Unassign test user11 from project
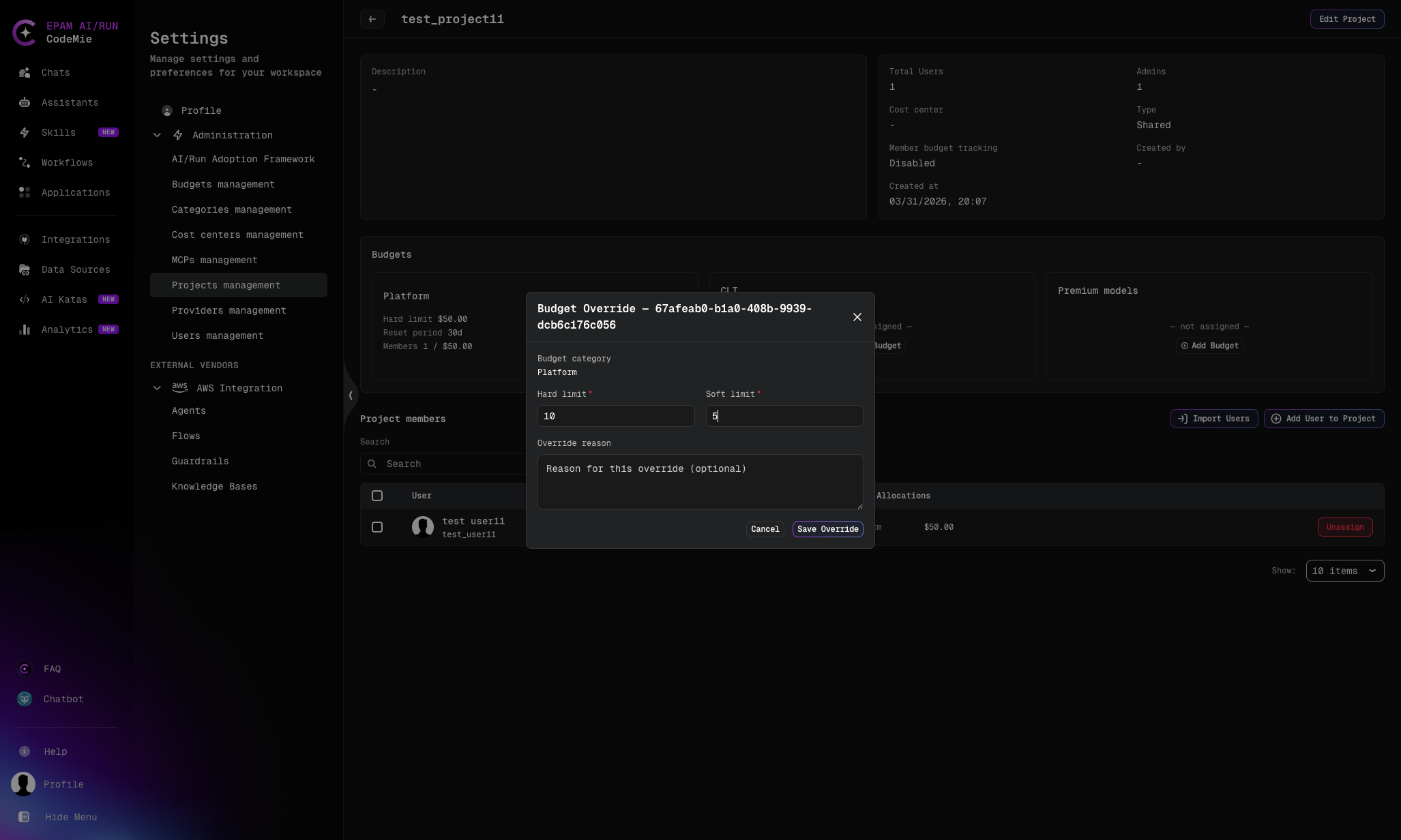The height and width of the screenshot is (840, 1401). click(x=1344, y=527)
